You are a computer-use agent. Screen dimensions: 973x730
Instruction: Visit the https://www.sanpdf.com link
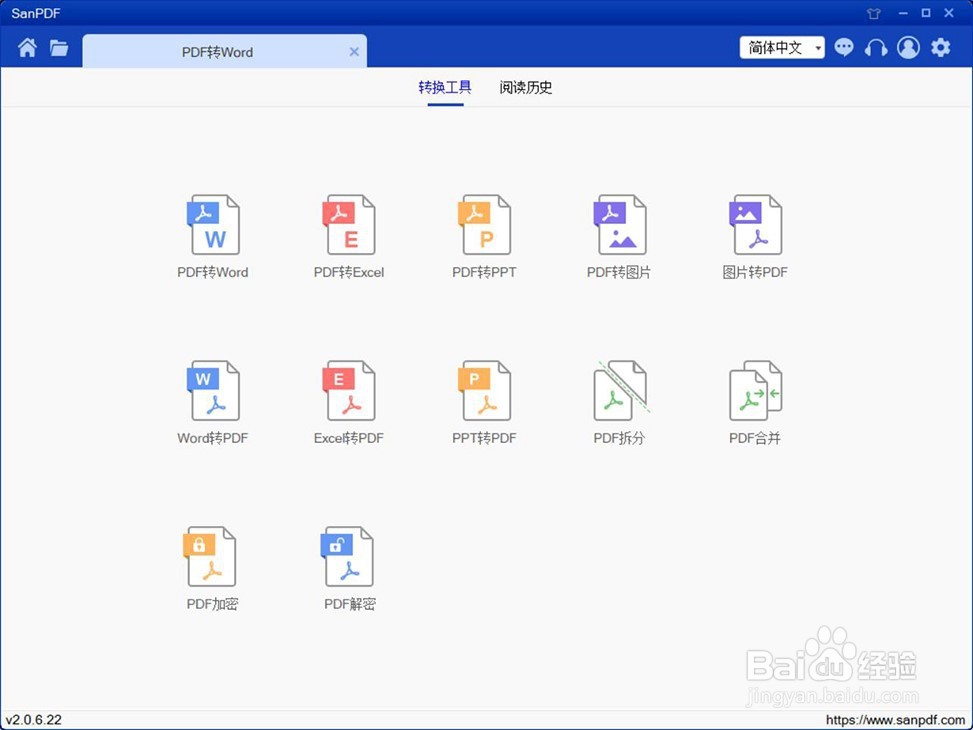point(897,720)
